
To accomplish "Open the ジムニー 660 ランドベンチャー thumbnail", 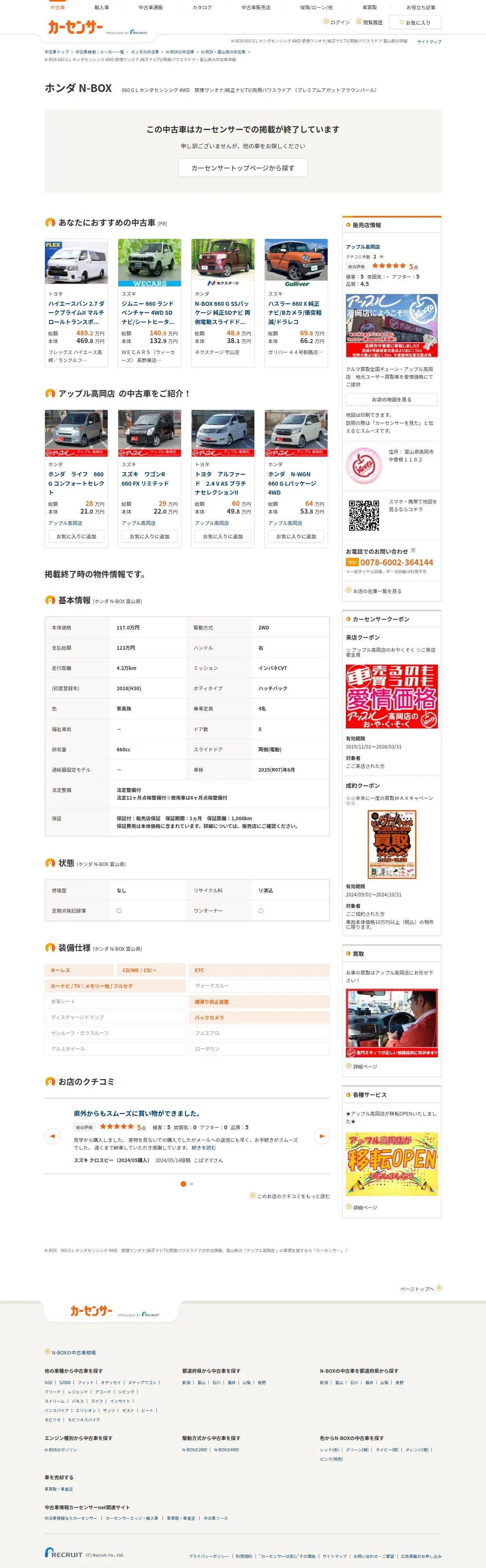I will pyautogui.click(x=149, y=262).
